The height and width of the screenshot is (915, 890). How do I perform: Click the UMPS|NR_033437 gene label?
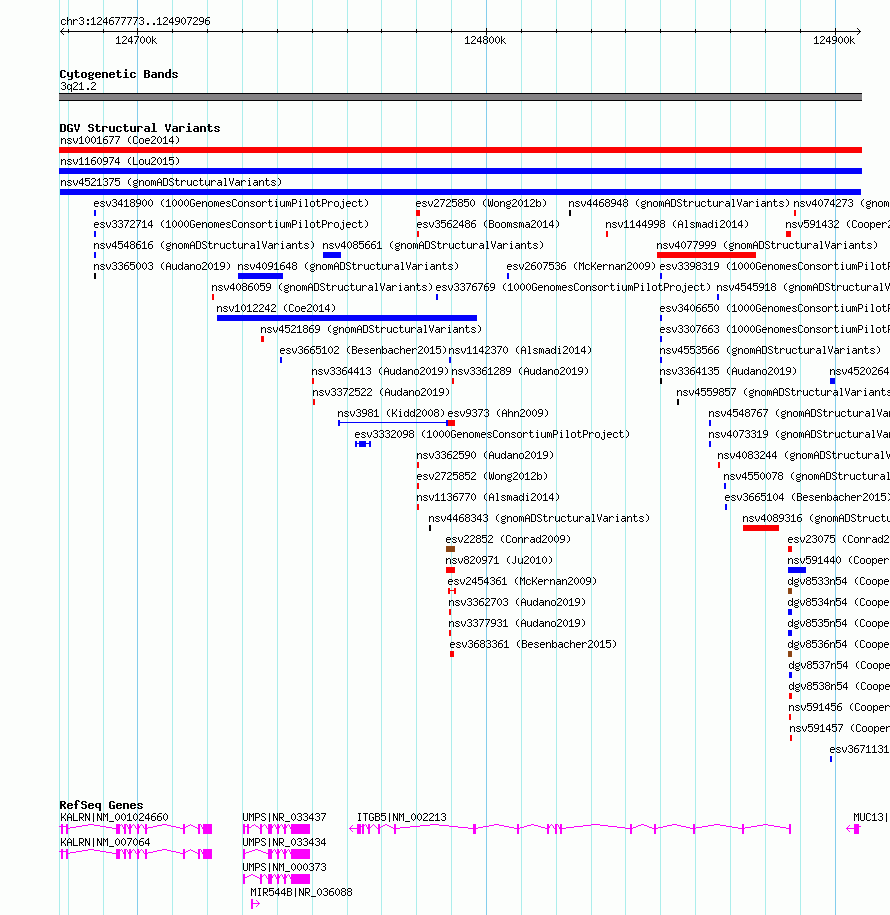pos(284,817)
